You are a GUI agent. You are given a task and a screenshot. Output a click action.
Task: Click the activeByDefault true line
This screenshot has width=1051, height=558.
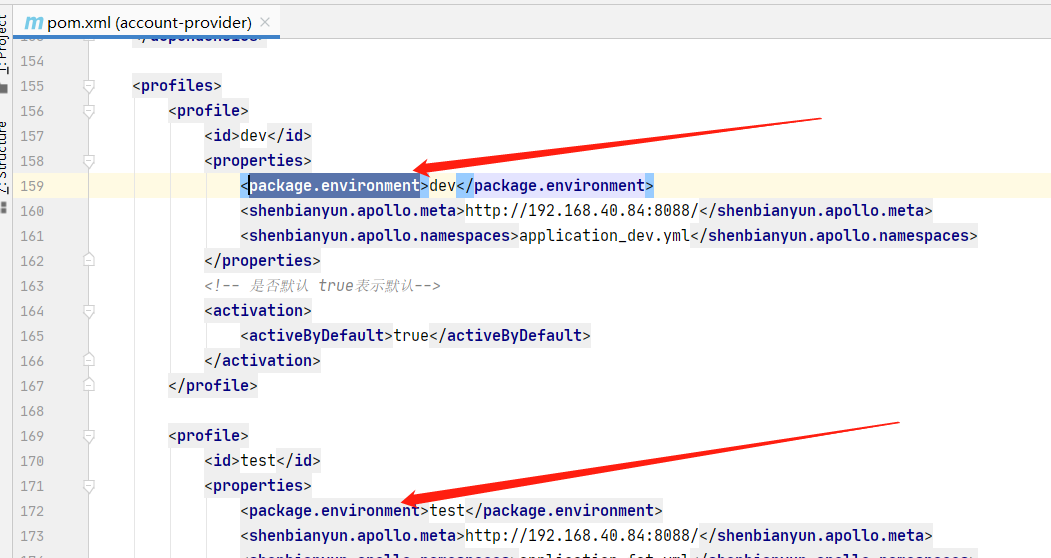[416, 335]
